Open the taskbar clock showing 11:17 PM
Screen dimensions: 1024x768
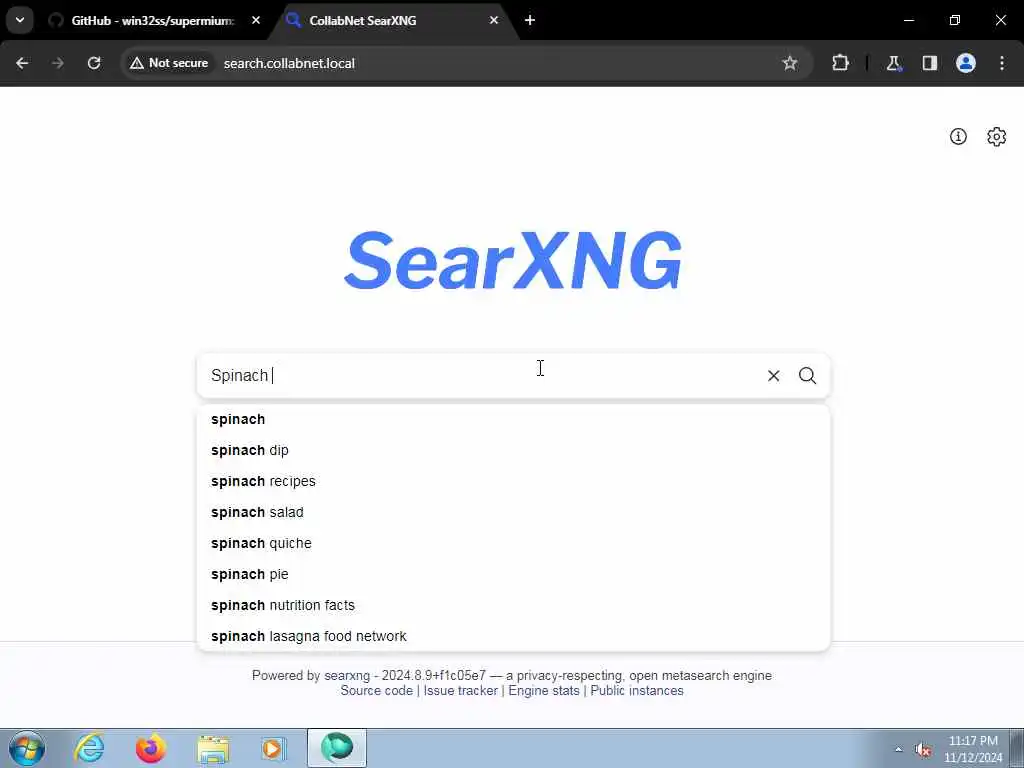(x=973, y=749)
